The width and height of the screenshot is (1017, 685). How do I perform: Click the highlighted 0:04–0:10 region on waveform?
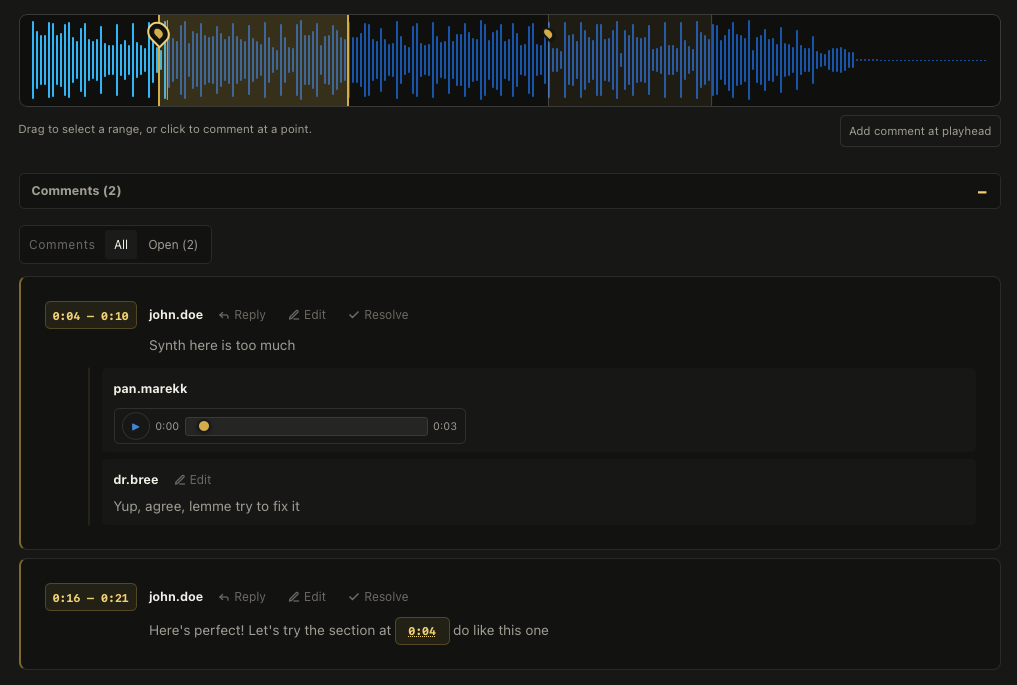254,60
